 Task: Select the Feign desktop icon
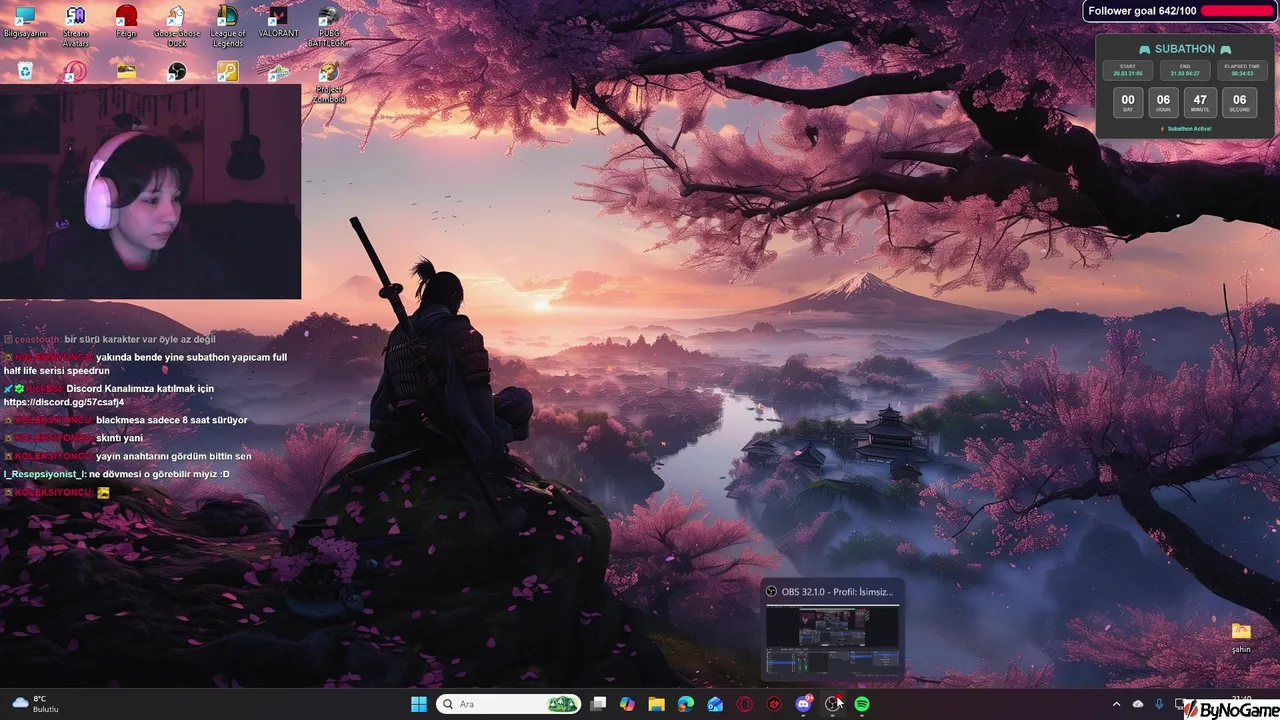point(126,22)
